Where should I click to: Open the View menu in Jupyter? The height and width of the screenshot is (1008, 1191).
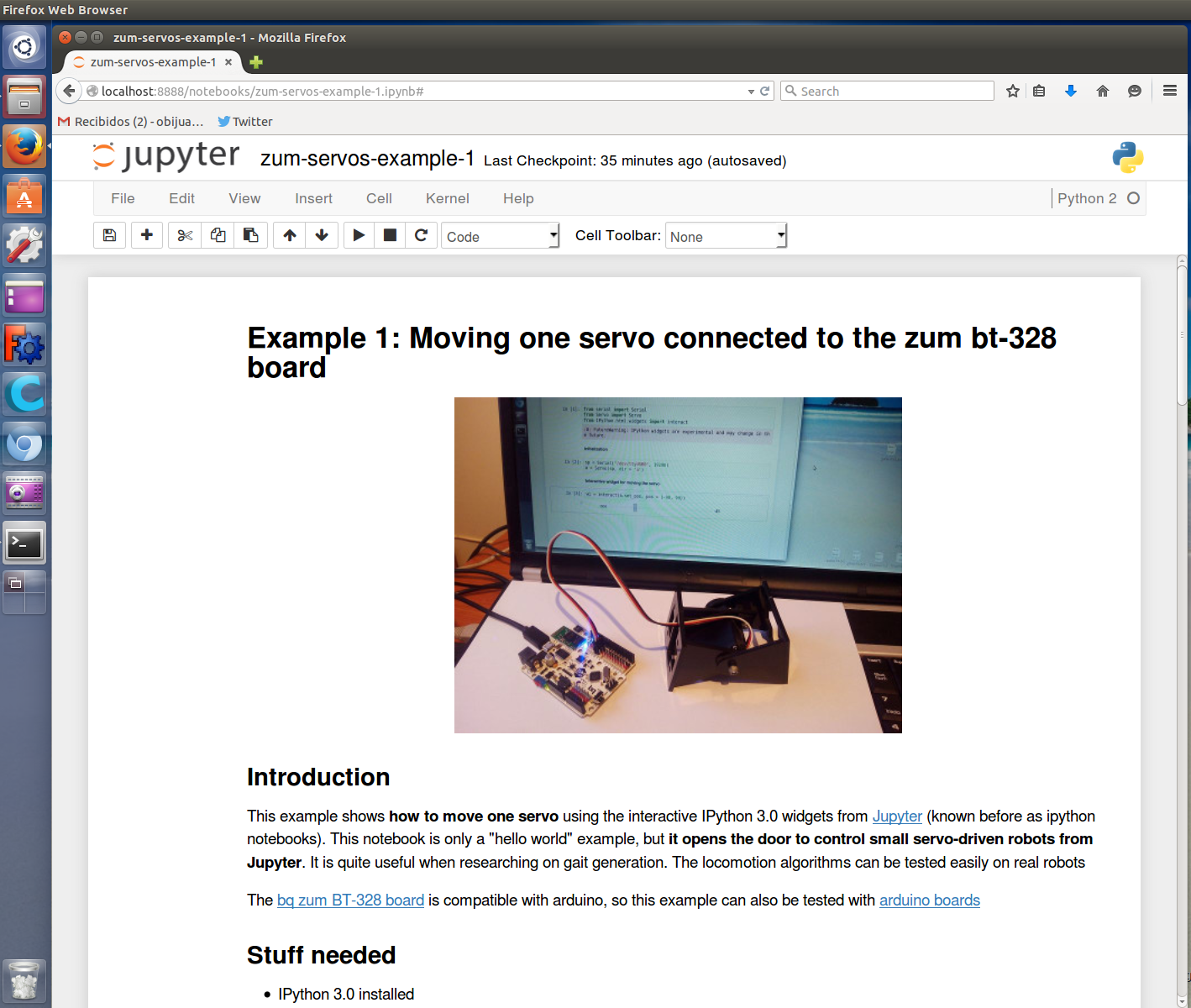click(244, 198)
